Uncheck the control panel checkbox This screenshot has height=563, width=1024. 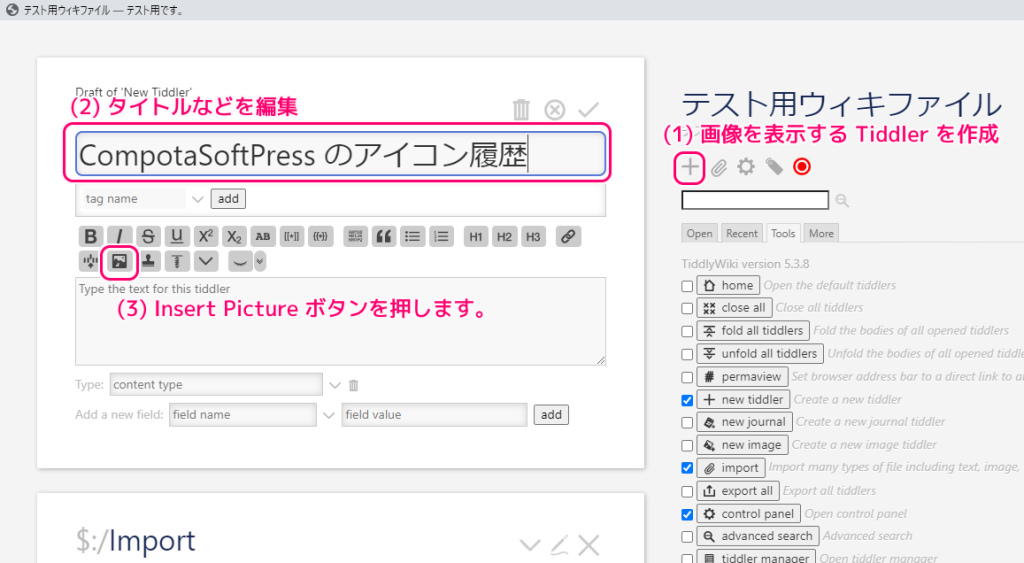(687, 514)
